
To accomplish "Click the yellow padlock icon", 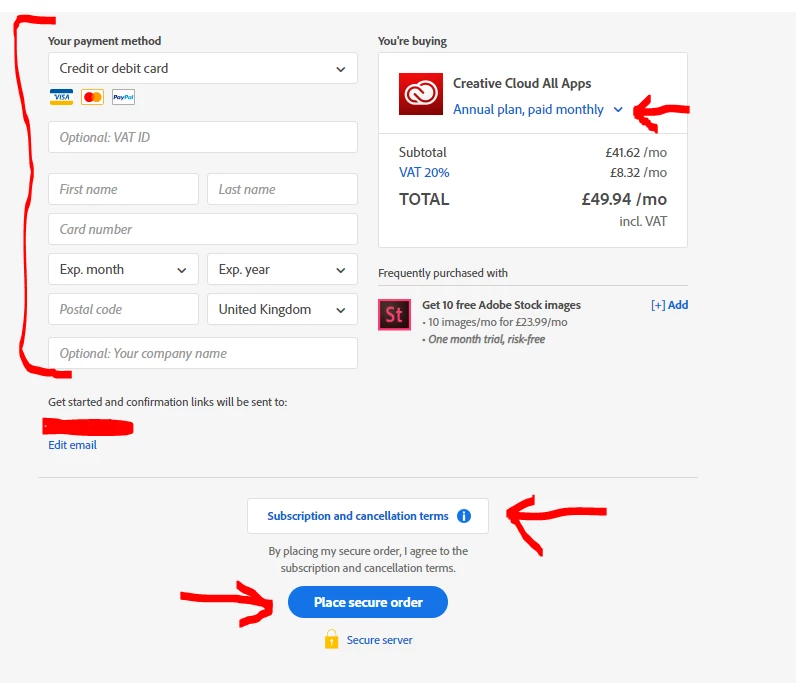I will [x=331, y=639].
